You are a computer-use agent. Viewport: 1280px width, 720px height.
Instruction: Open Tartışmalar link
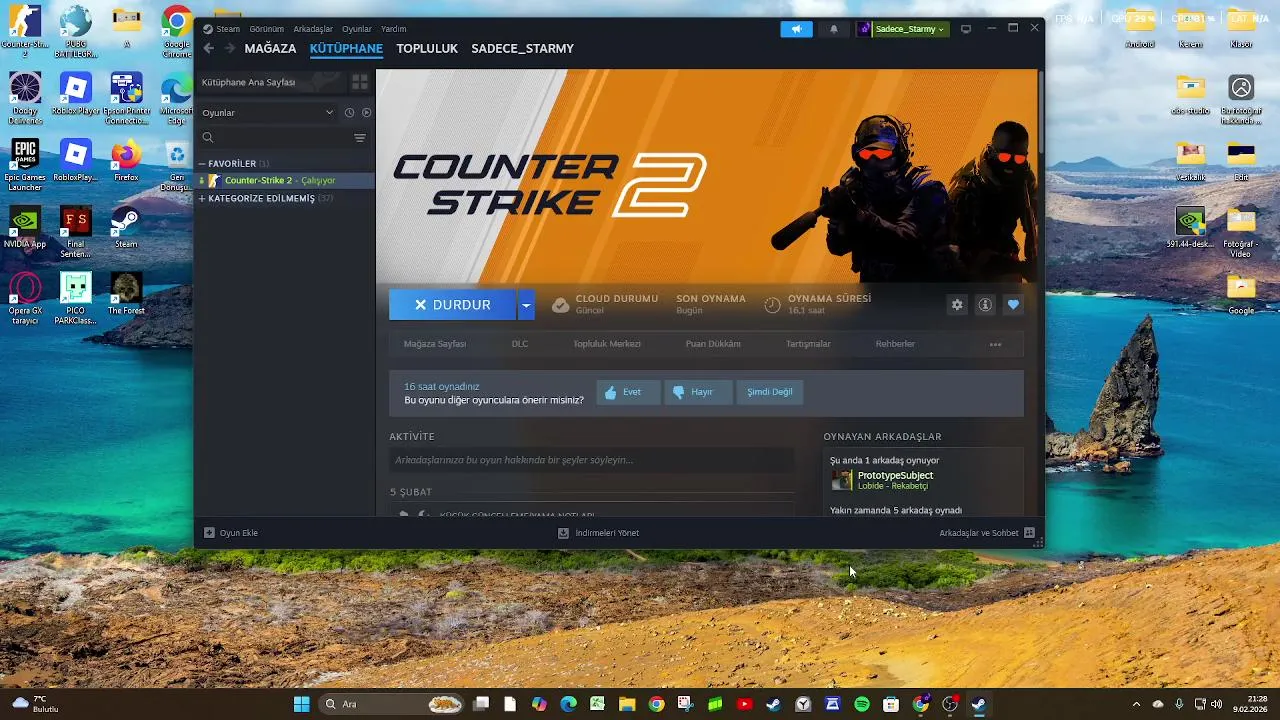[x=808, y=344]
